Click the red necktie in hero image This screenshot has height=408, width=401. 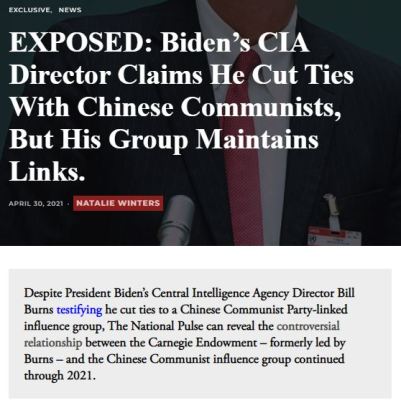[244, 147]
